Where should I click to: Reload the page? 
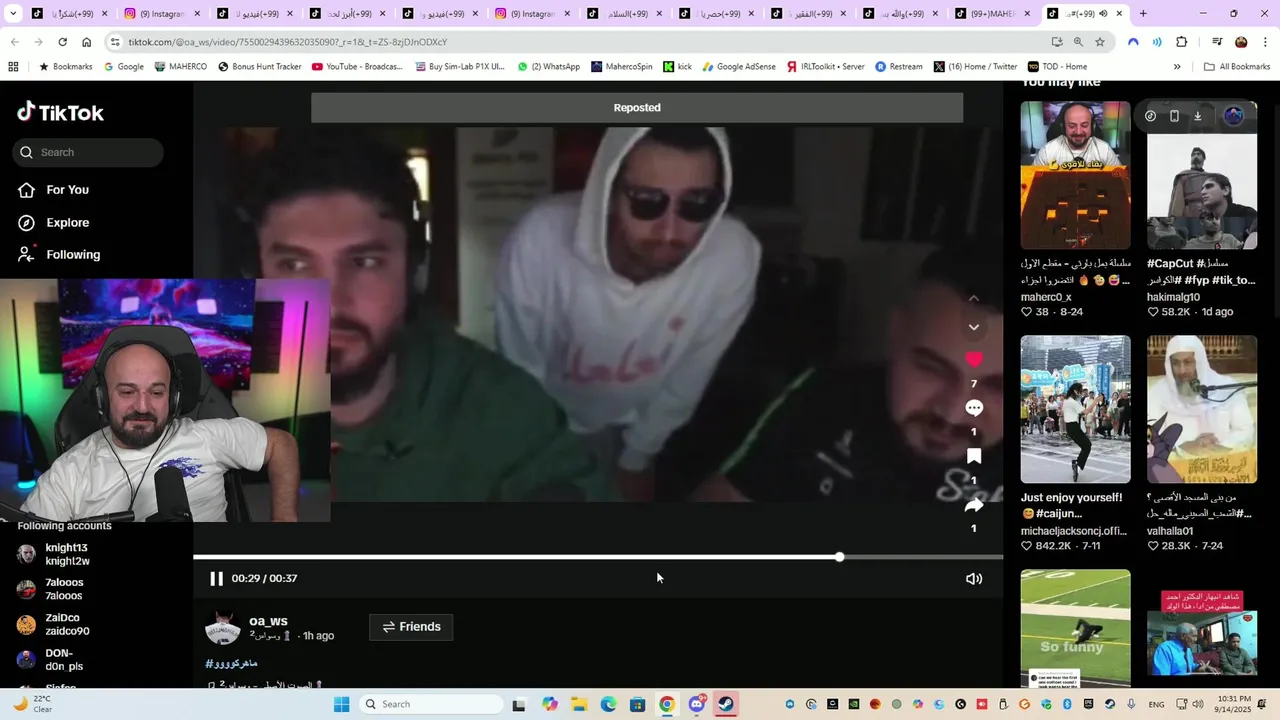tap(62, 42)
